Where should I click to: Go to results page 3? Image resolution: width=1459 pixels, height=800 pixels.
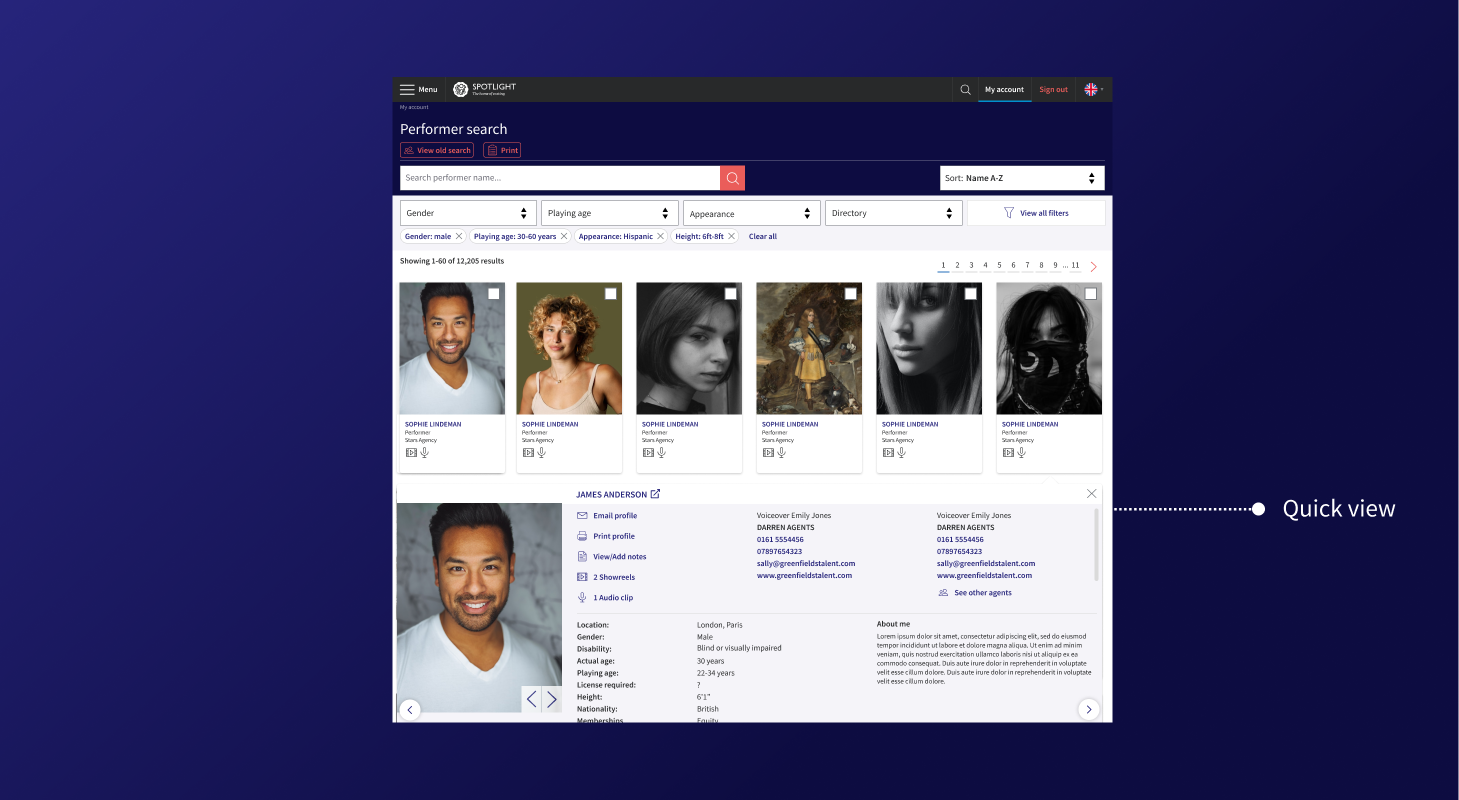(x=971, y=265)
